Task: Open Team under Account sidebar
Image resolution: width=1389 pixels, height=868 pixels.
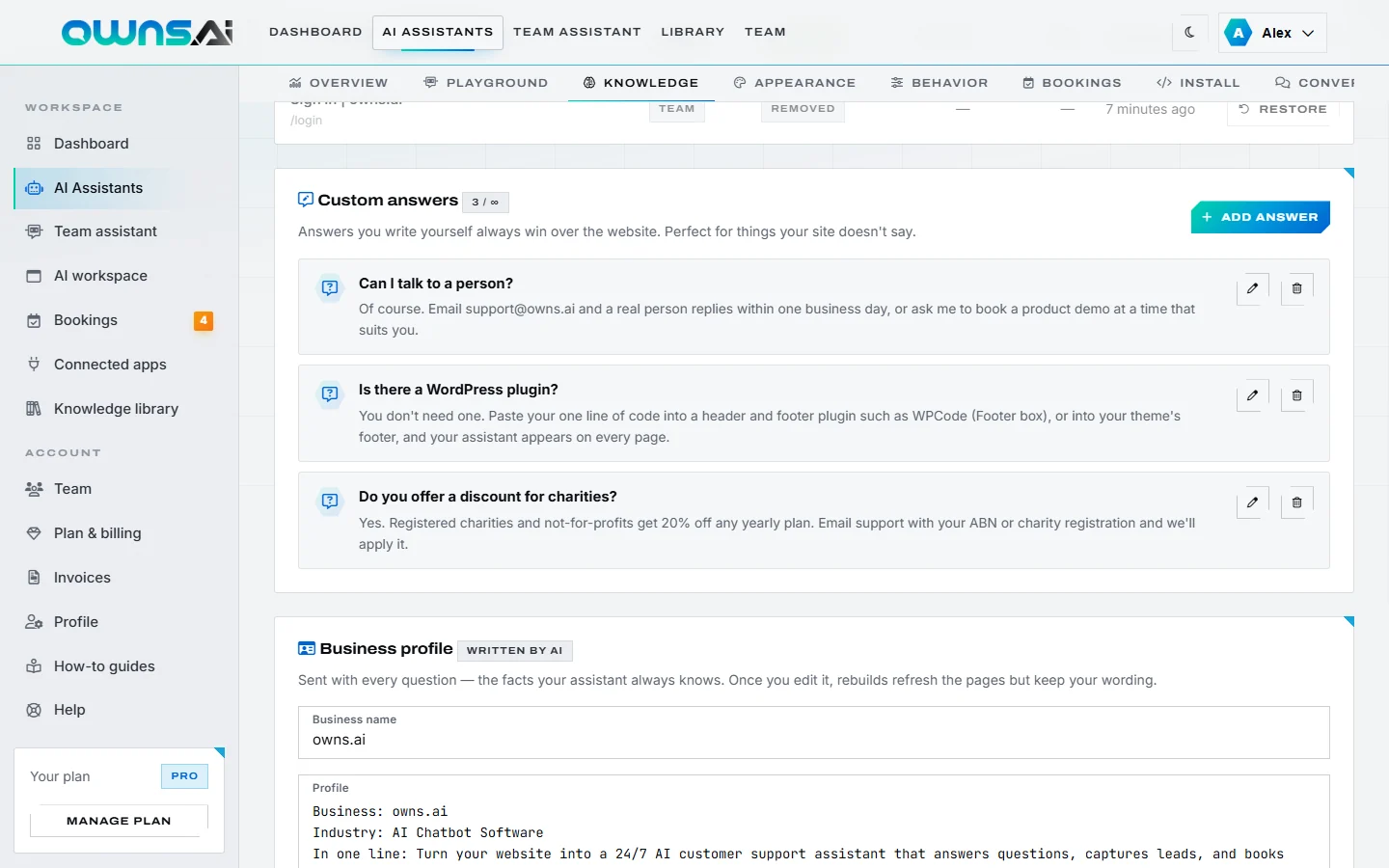Action: click(x=119, y=489)
